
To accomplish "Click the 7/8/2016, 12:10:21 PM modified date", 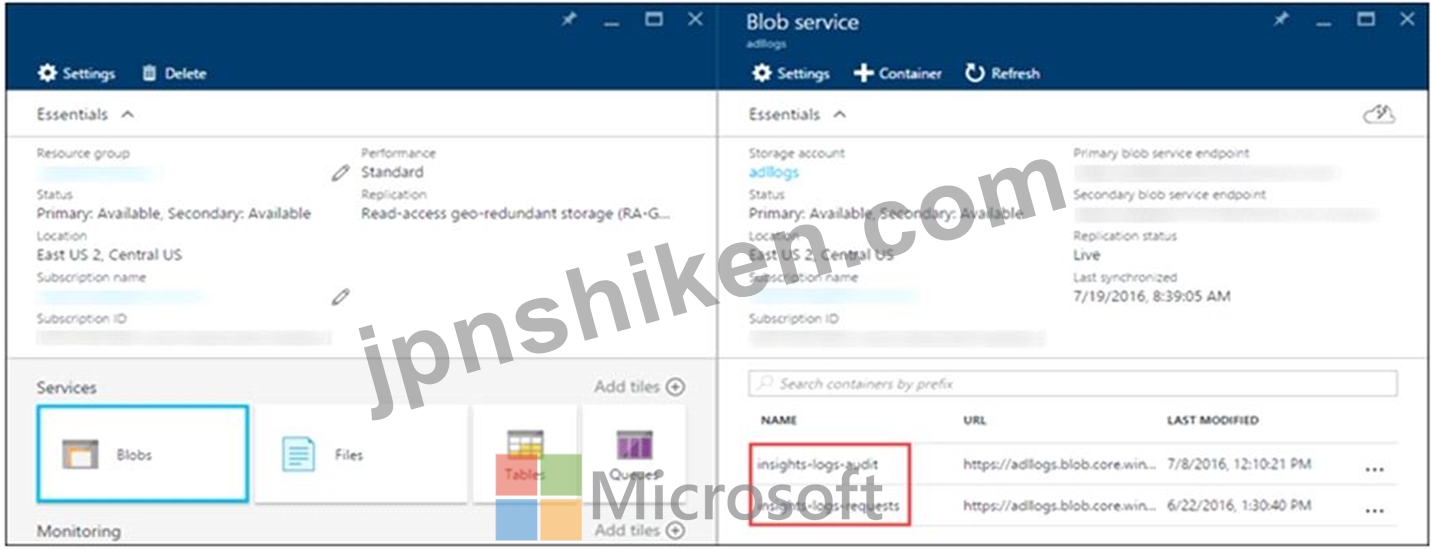I will [x=1239, y=464].
